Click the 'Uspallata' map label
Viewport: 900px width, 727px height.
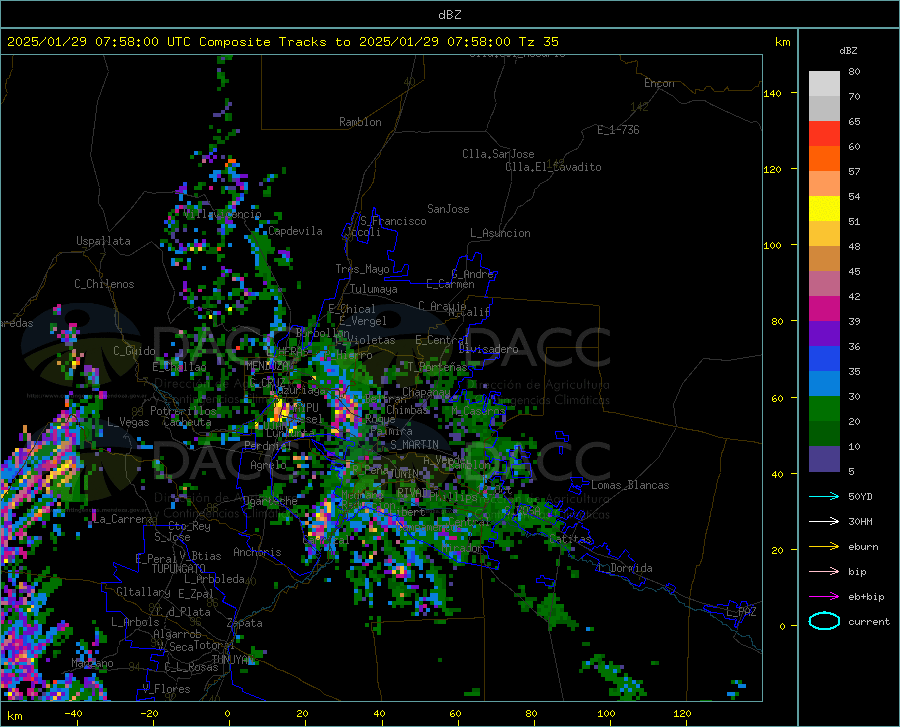point(103,241)
